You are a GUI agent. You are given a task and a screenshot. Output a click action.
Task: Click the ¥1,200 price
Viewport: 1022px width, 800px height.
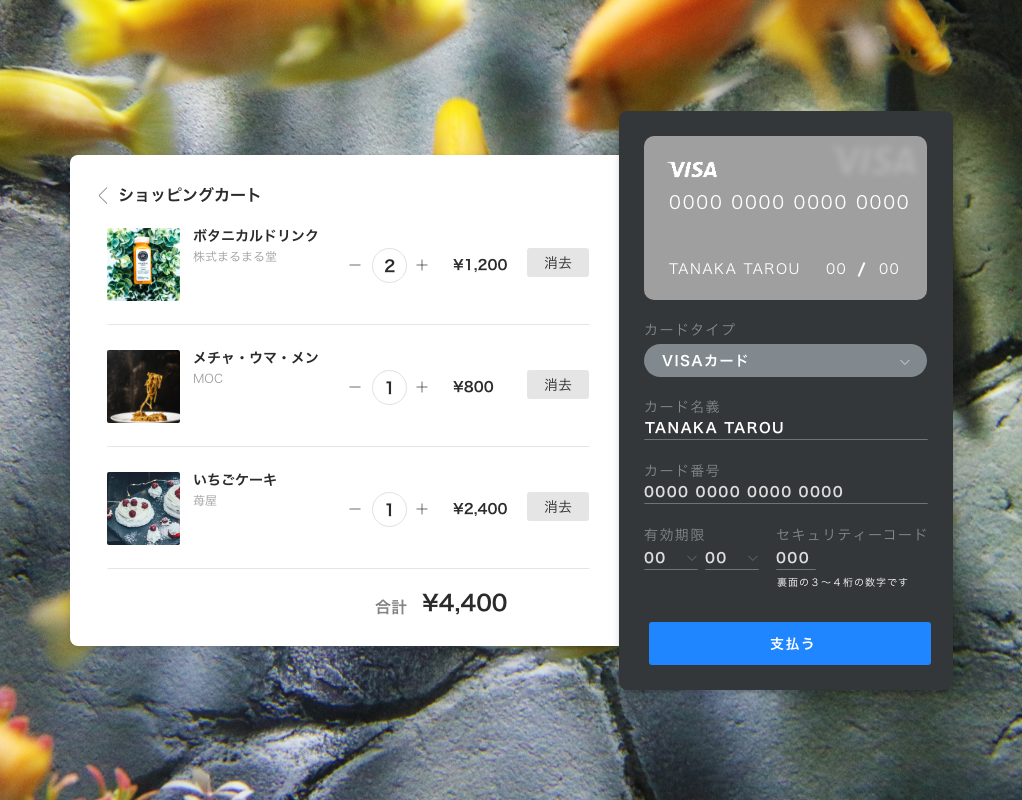(480, 265)
